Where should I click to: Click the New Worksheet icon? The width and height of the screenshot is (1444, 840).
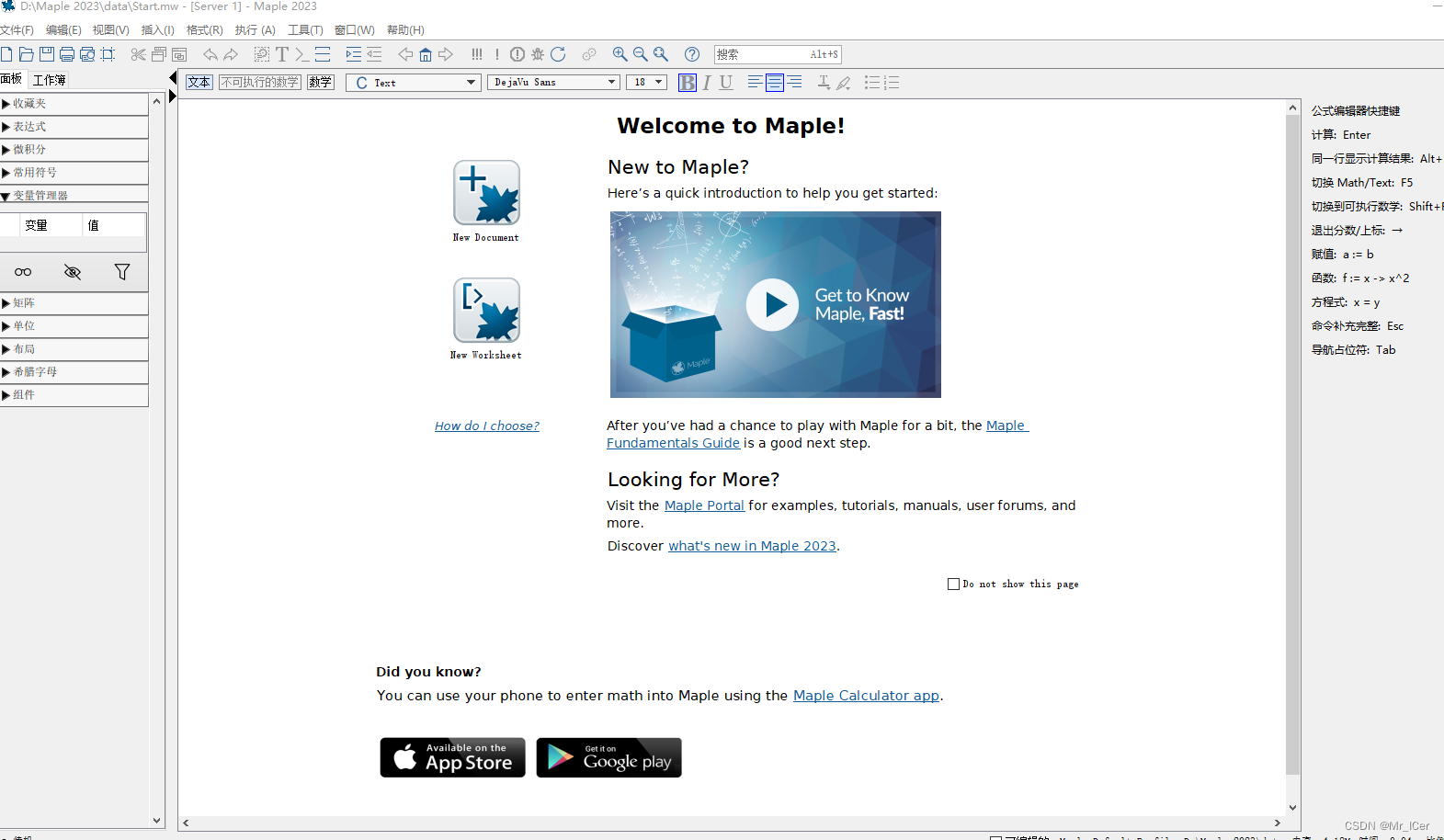coord(486,311)
